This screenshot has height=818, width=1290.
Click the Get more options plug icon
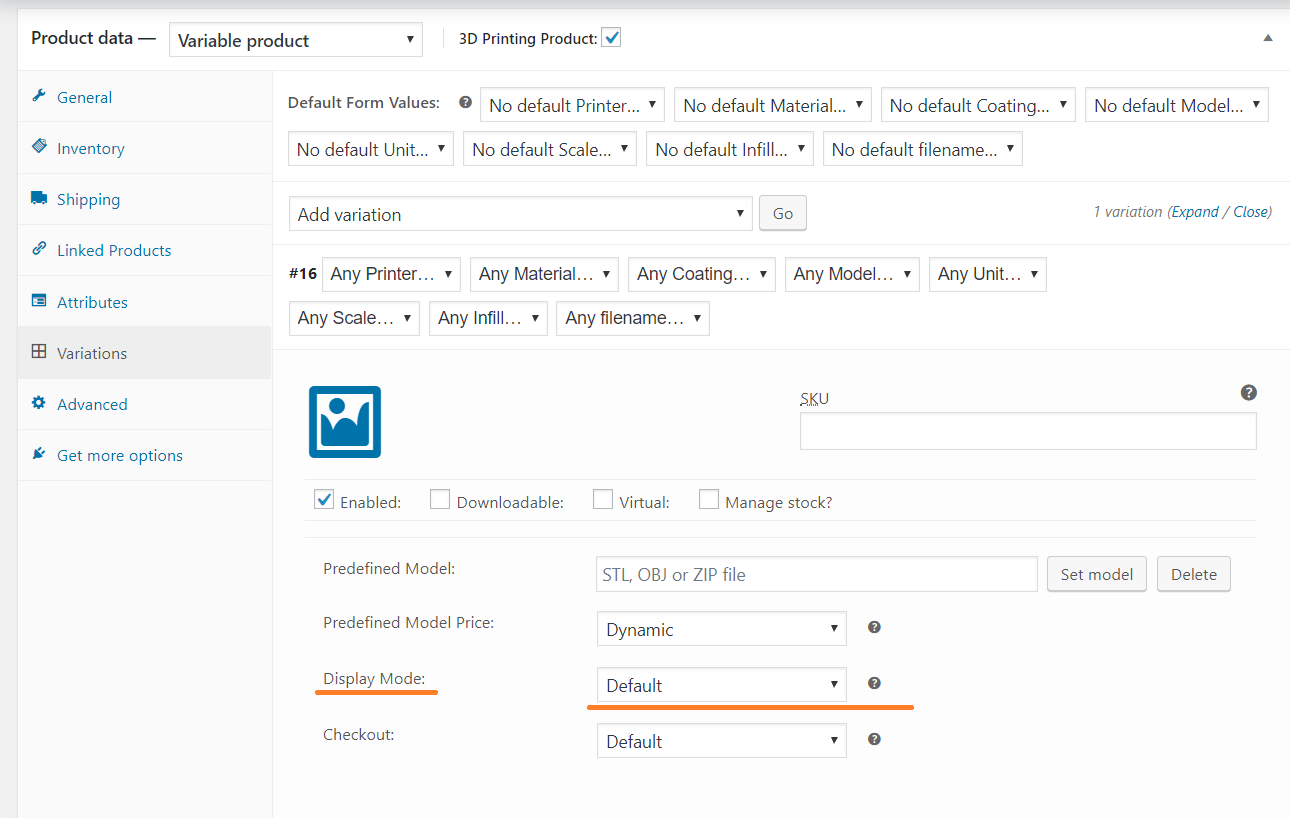[x=39, y=454]
